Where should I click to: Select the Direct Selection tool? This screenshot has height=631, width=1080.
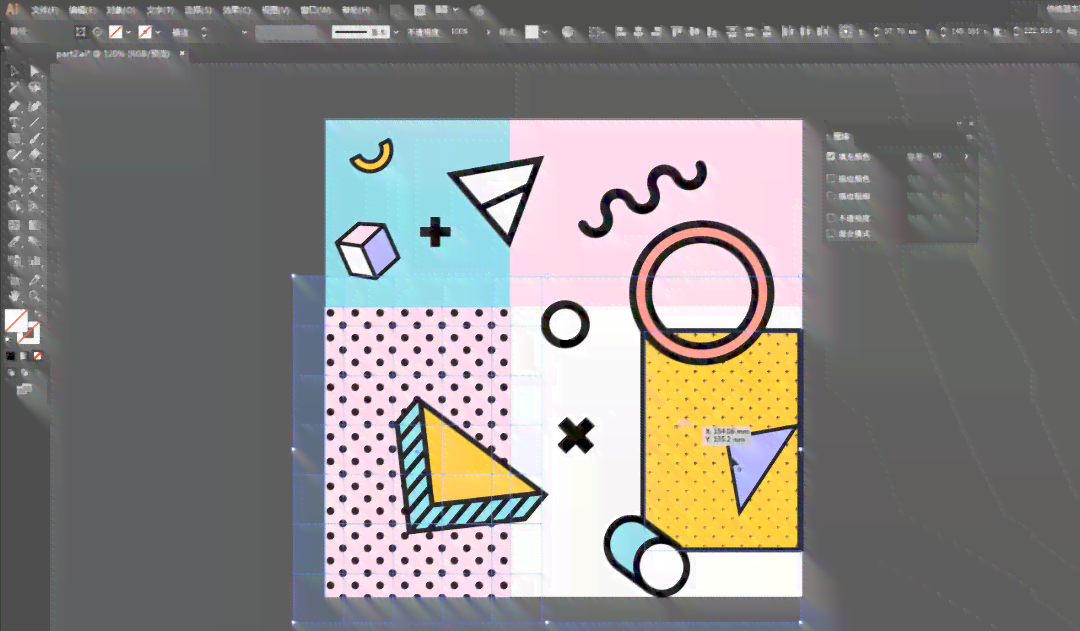click(35, 71)
